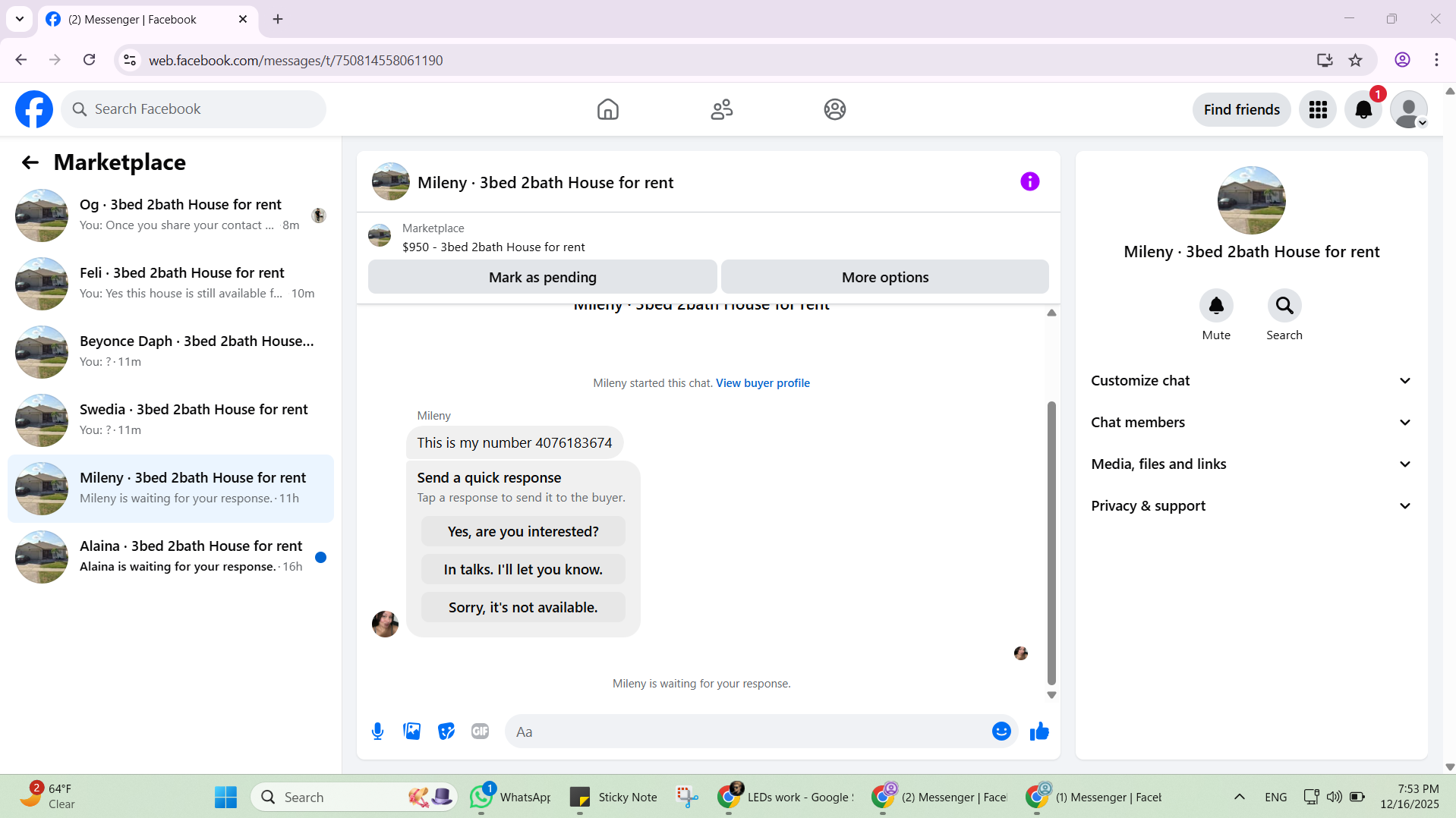Click the chat scroll up arrow
Viewport: 1456px width, 818px height.
pyautogui.click(x=1051, y=313)
